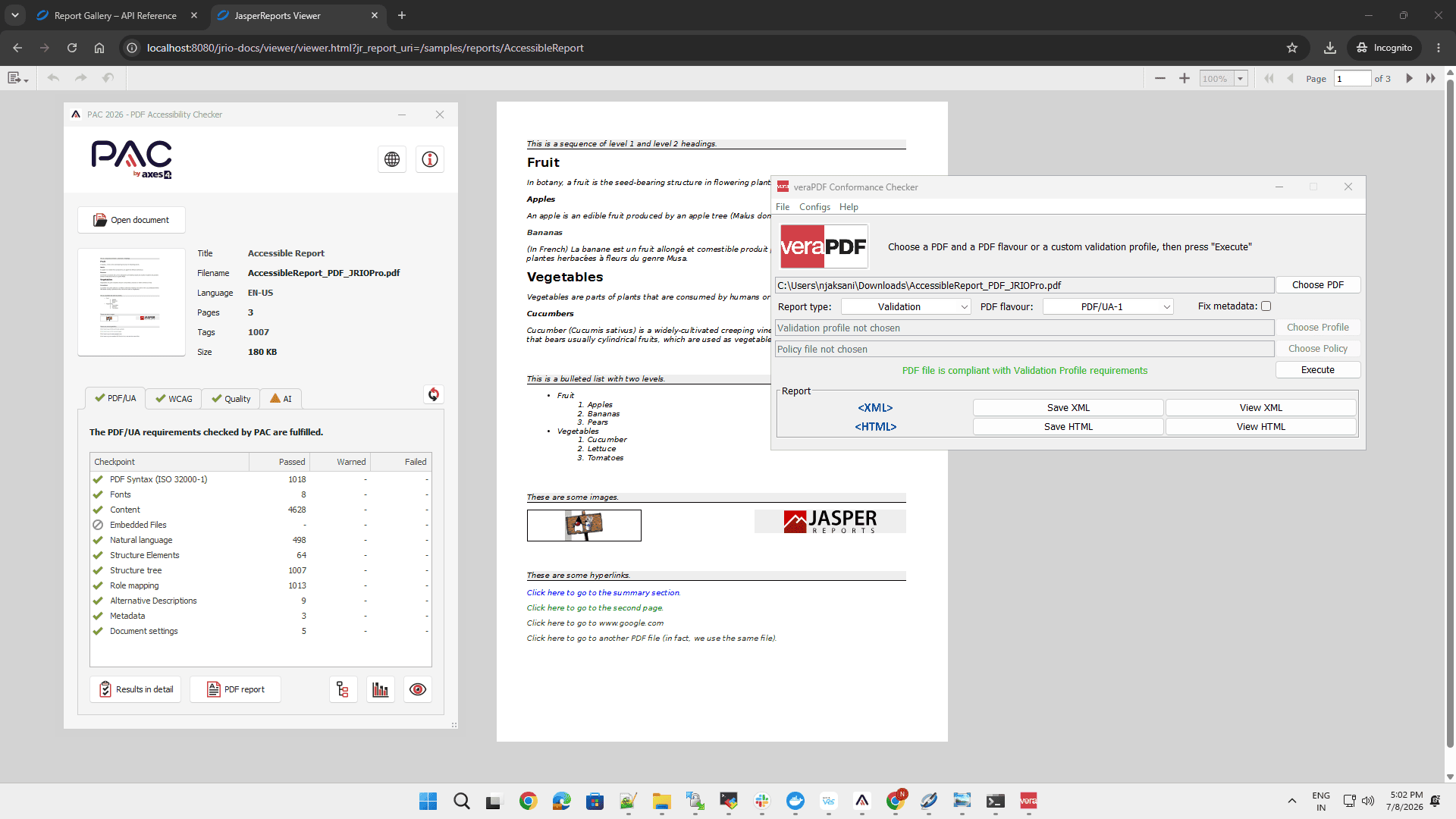Viewport: 1456px width, 819px height.
Task: Select the "PDF Syntax (ISO 32000-1)" checkpoint row
Action: (261, 479)
